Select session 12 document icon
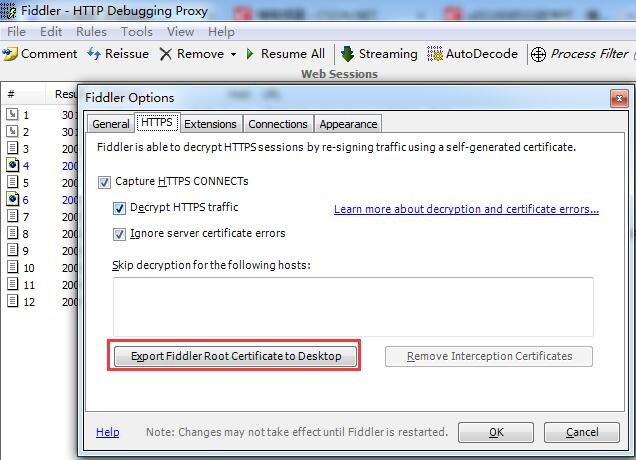The height and width of the screenshot is (460, 636). click(13, 301)
